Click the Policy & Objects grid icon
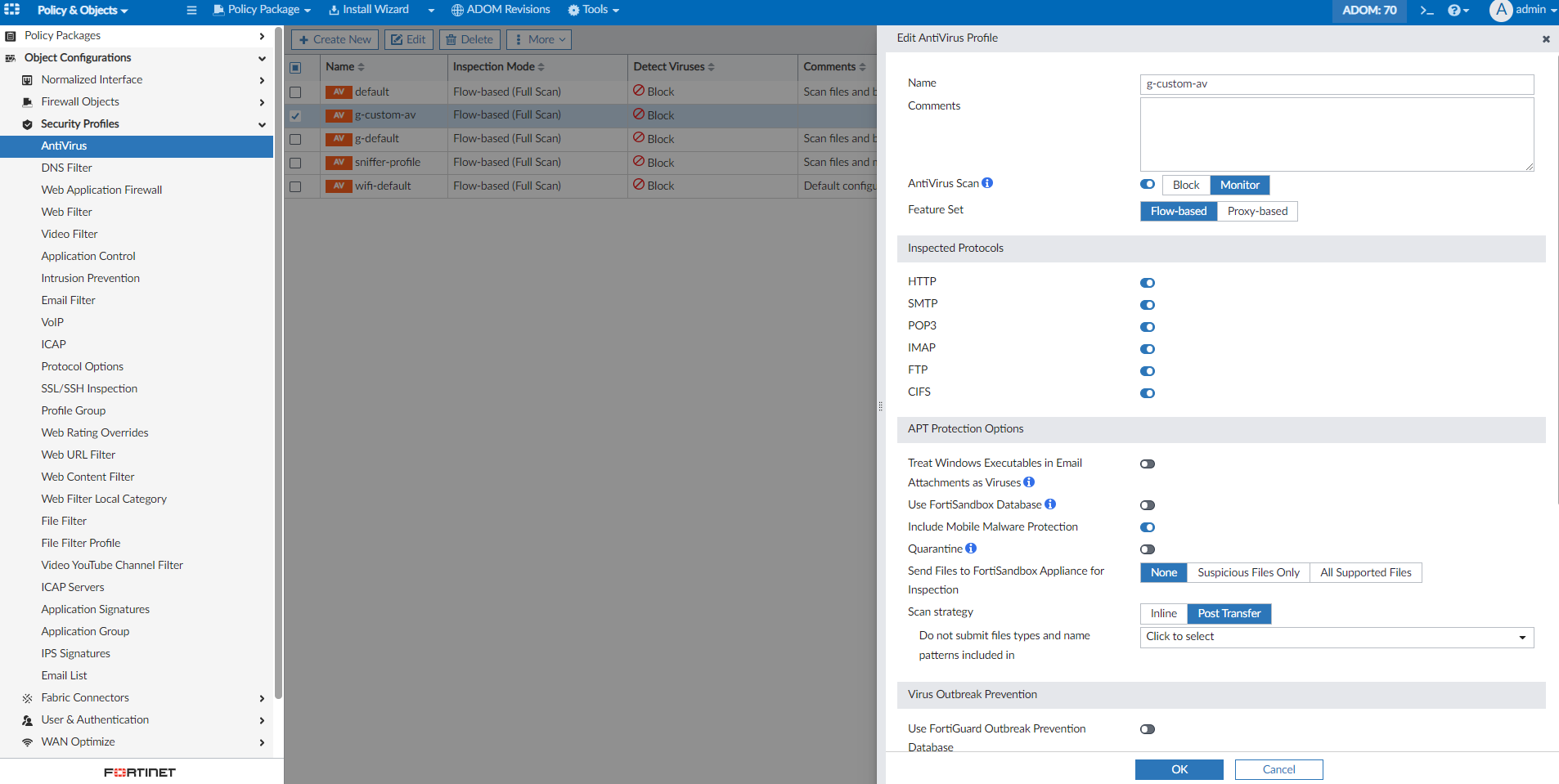Image resolution: width=1559 pixels, height=784 pixels. pyautogui.click(x=12, y=10)
